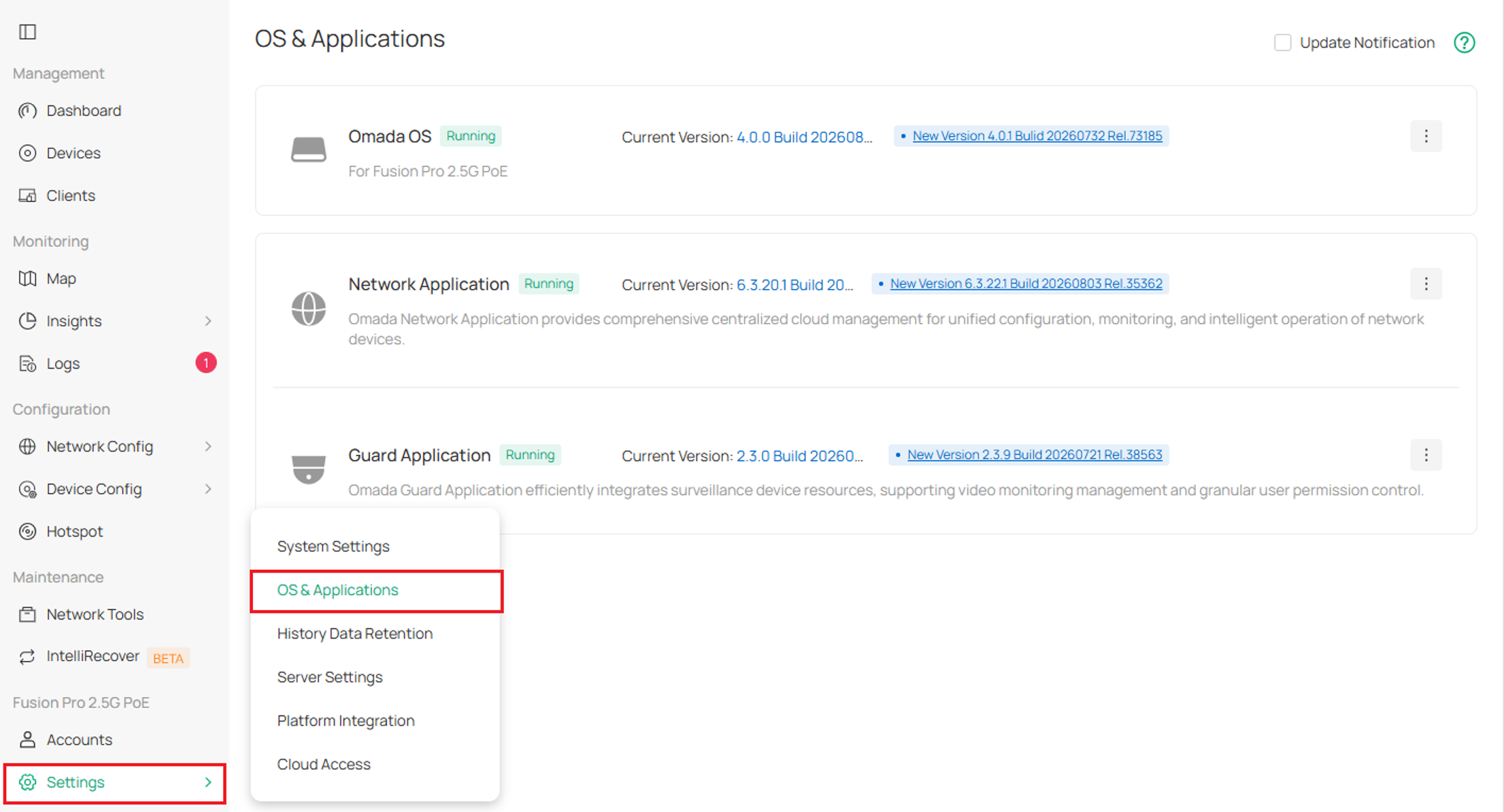Click the Guard Application camera icon
The image size is (1504, 812).
pos(308,469)
